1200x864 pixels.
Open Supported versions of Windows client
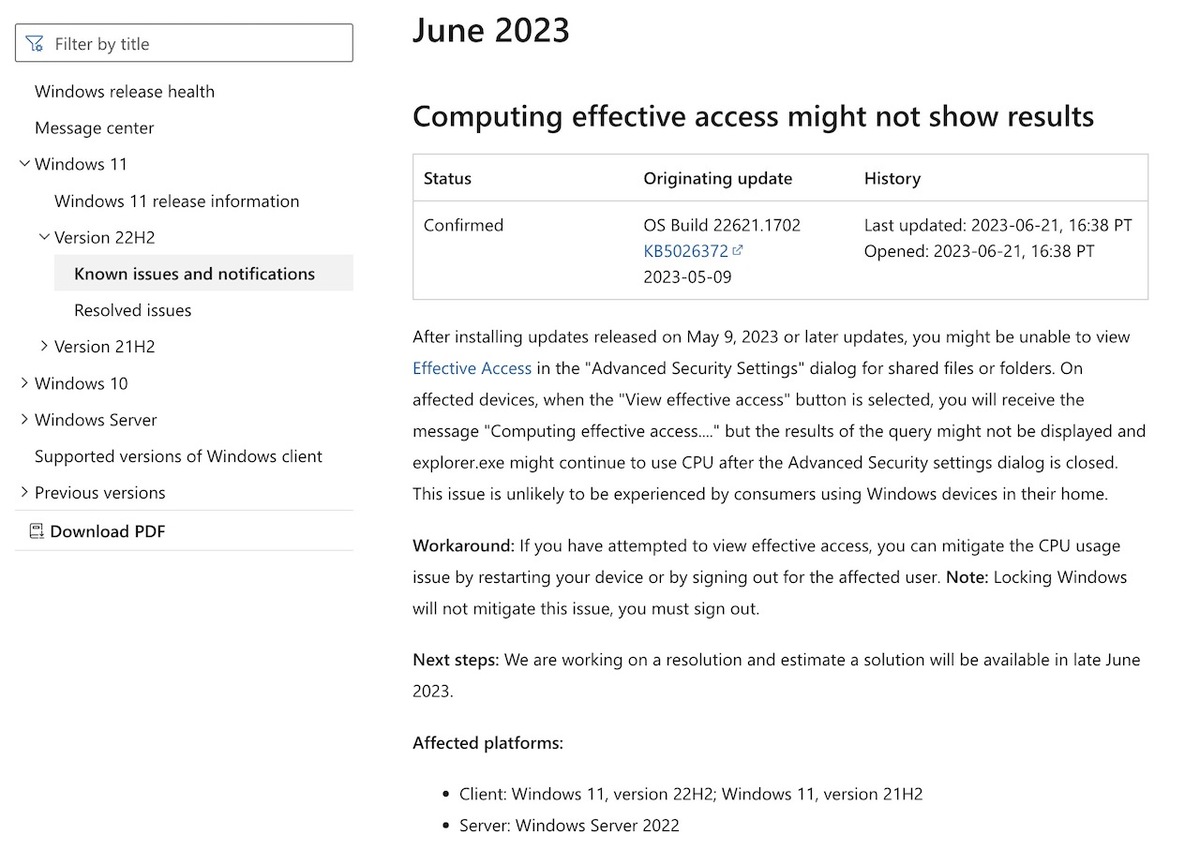(x=179, y=456)
